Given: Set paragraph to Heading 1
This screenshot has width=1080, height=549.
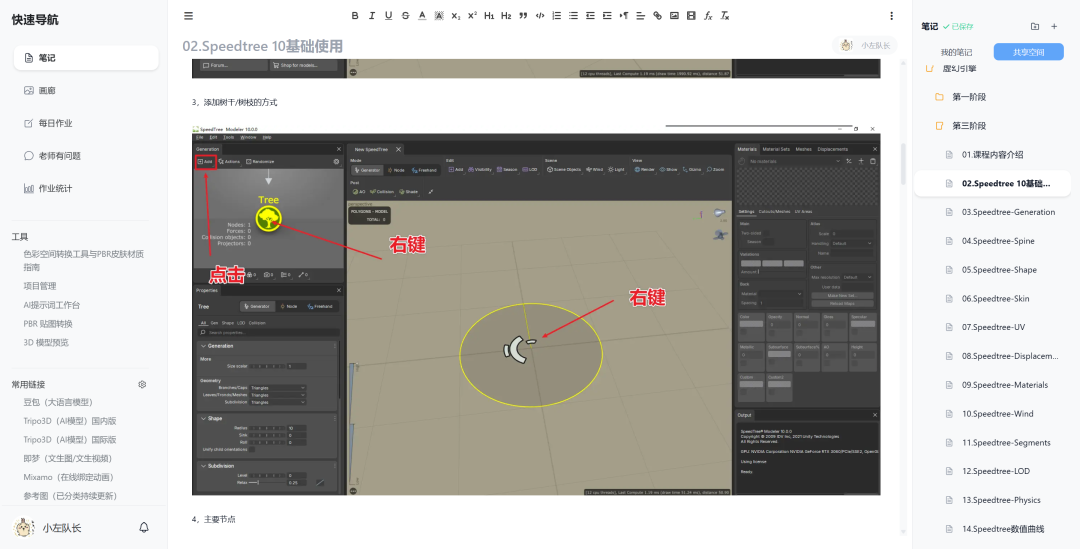Looking at the screenshot, I should click(489, 16).
